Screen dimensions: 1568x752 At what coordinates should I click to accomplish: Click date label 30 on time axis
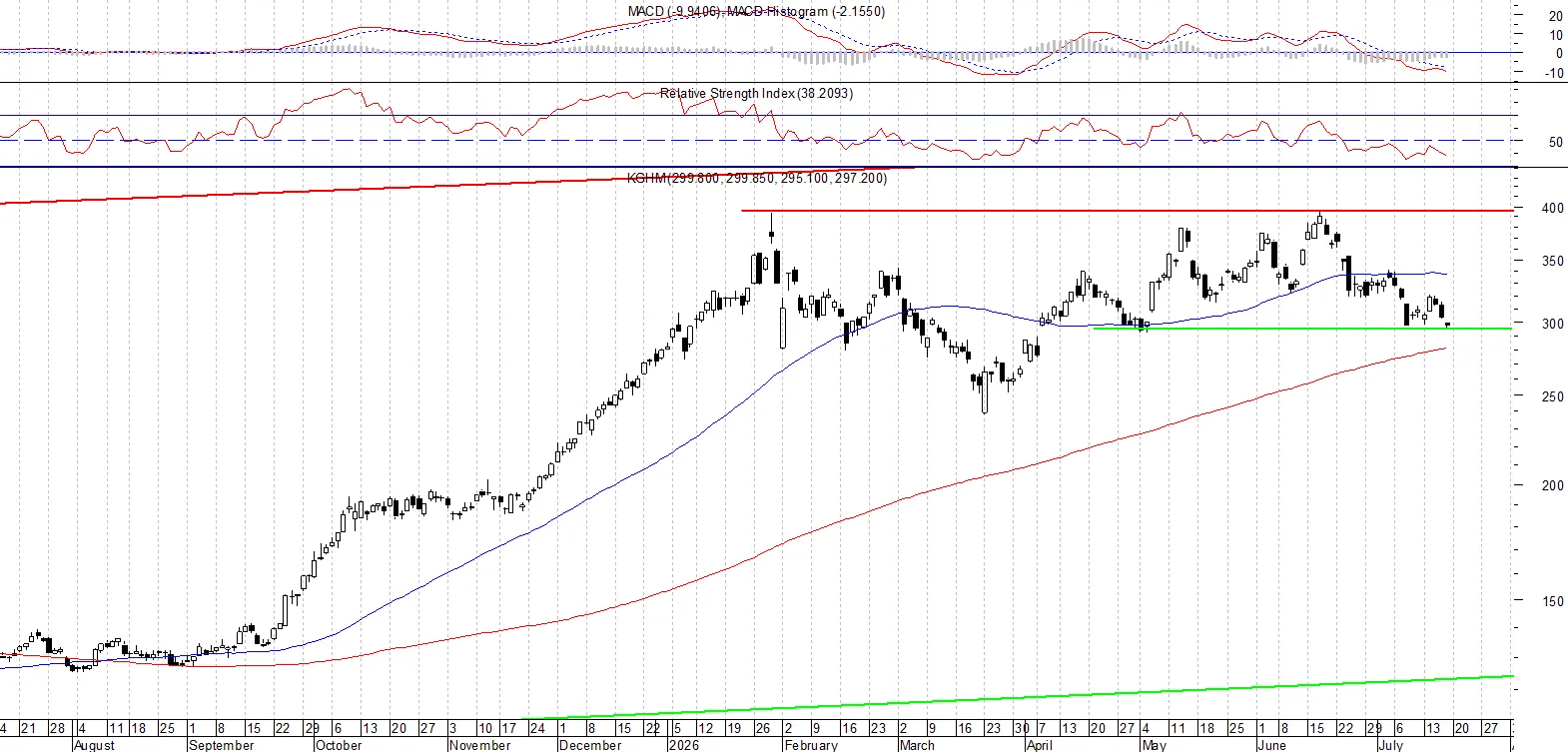click(1022, 728)
